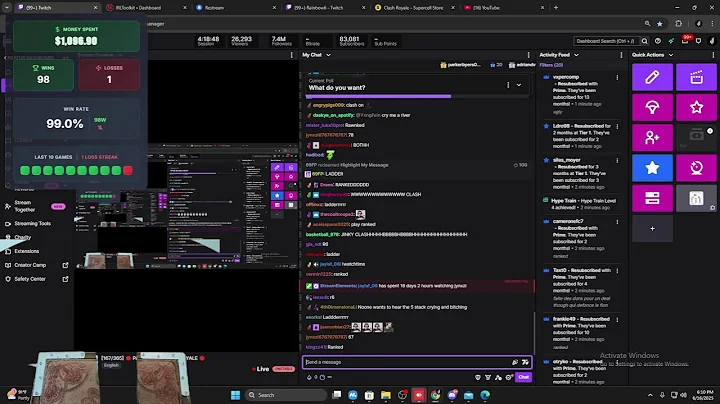Screen dimensions: 720x404
Task: Collapse the current poll with chevron
Action: click(519, 85)
